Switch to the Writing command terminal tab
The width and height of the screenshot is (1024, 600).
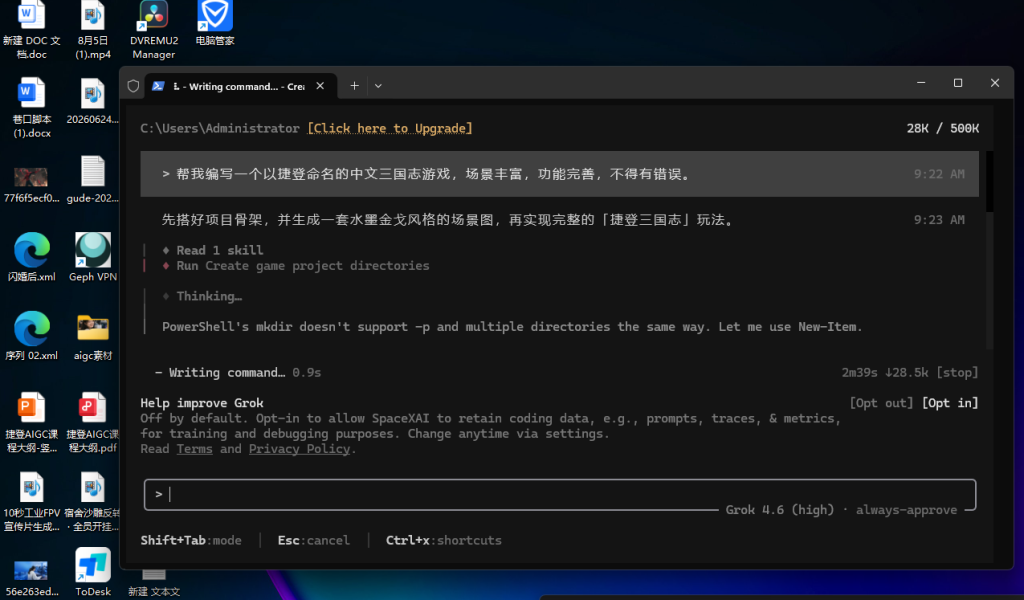(x=239, y=86)
